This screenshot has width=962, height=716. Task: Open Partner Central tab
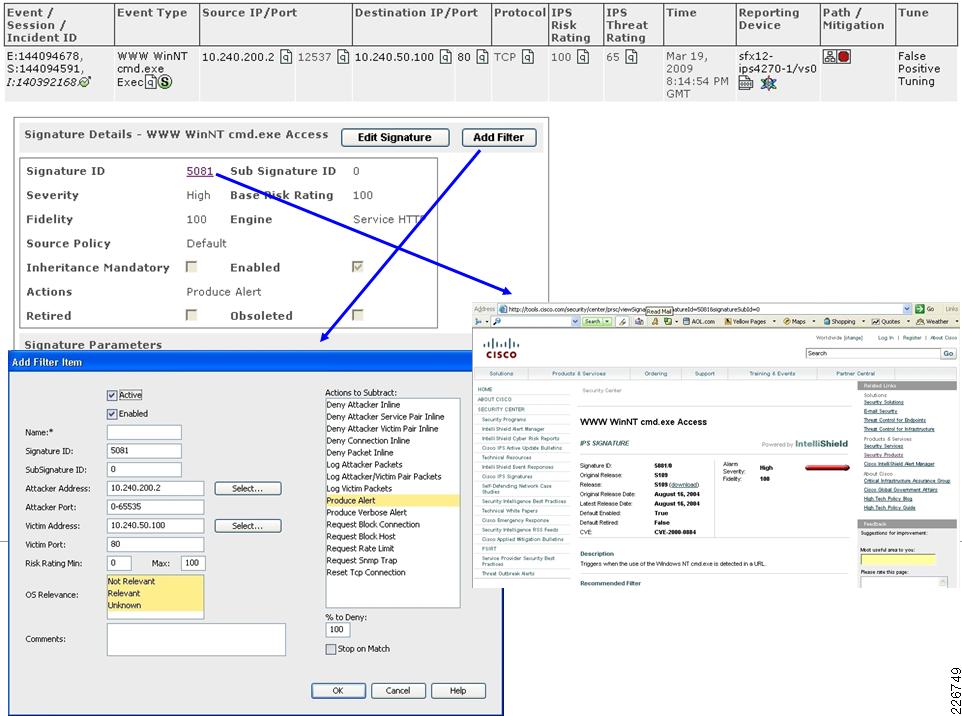tap(855, 373)
